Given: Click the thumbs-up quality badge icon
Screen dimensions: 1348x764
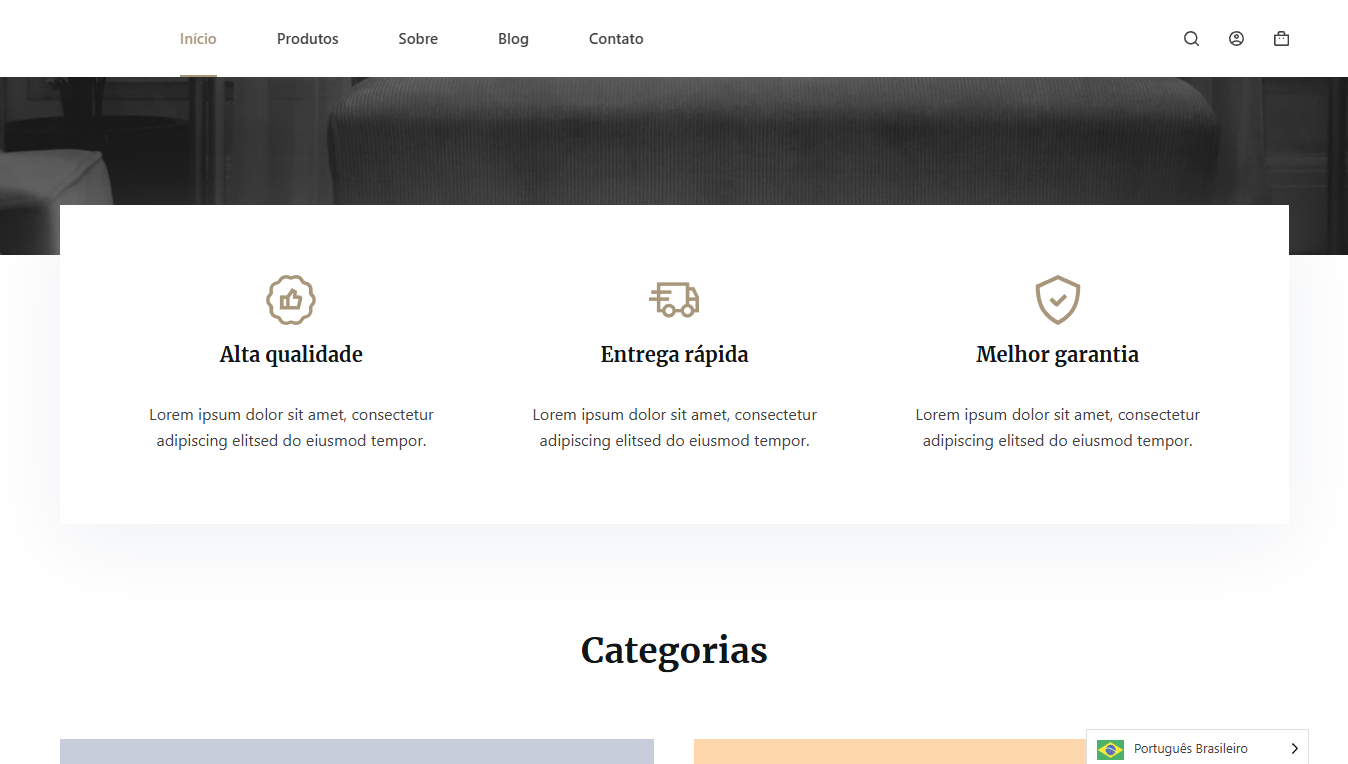Looking at the screenshot, I should pyautogui.click(x=291, y=299).
